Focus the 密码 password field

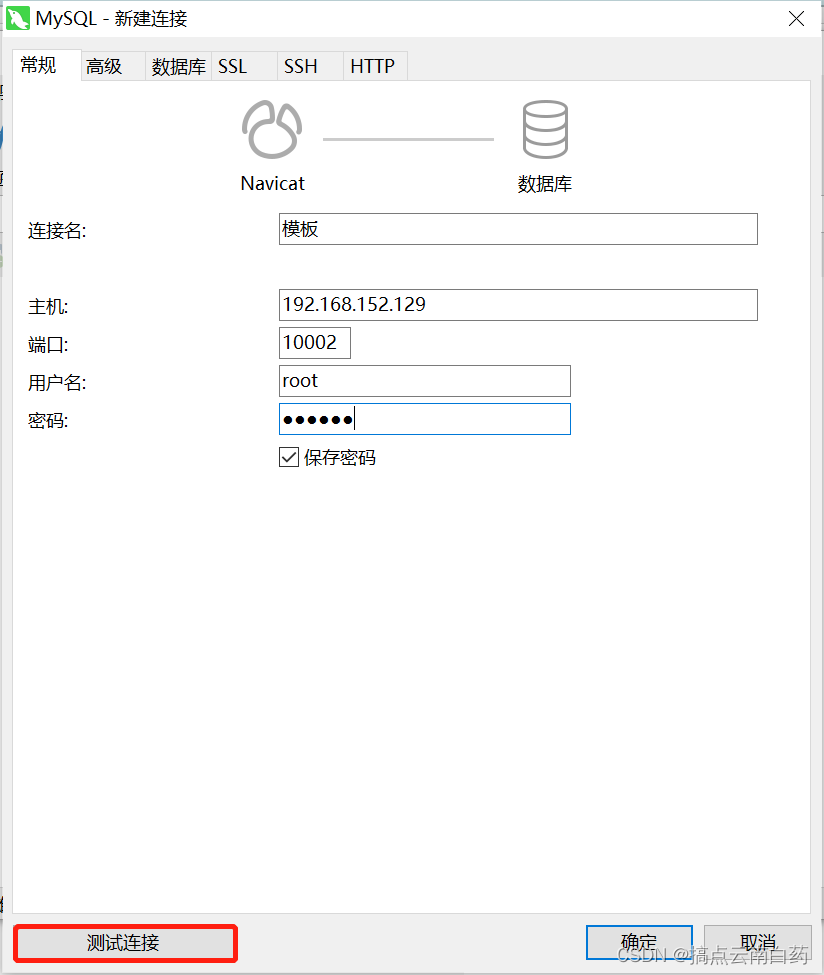click(x=425, y=419)
